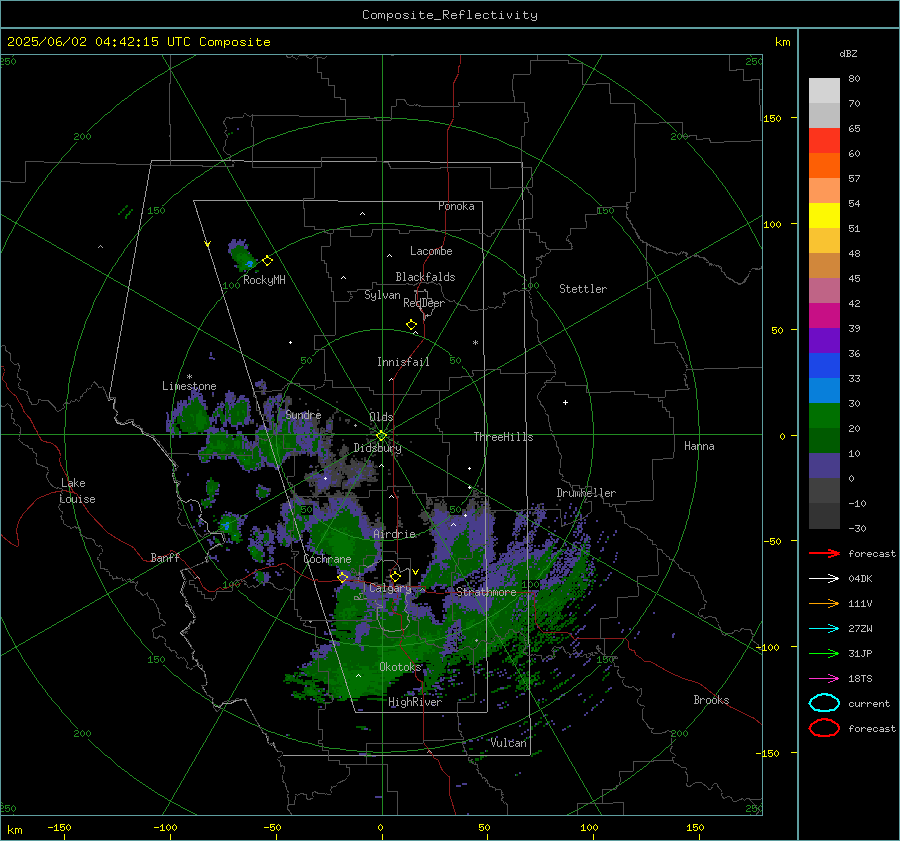The height and width of the screenshot is (841, 900).
Task: Click the ThreeHills town label
Action: click(503, 437)
